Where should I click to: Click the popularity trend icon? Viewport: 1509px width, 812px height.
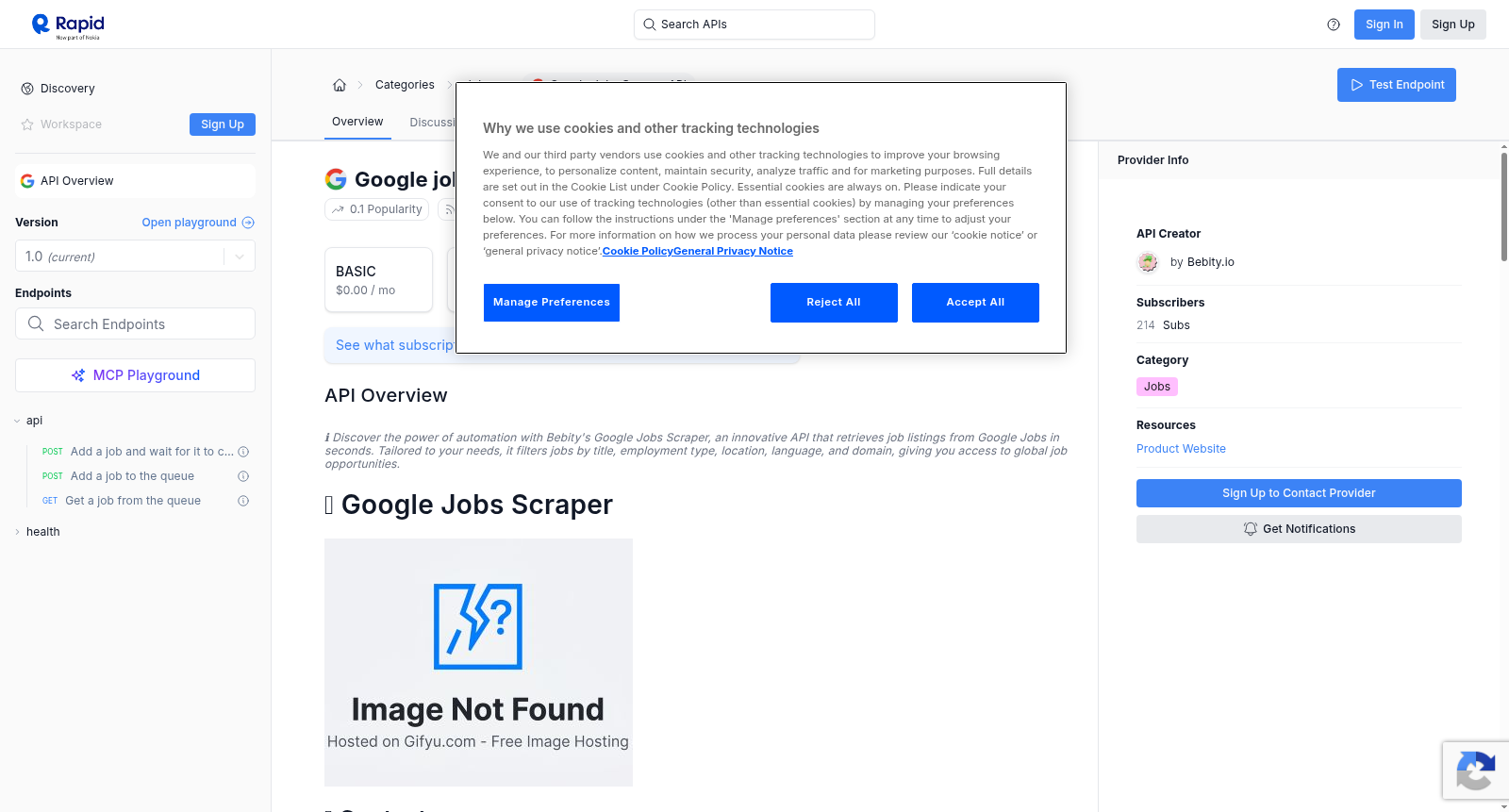(338, 209)
